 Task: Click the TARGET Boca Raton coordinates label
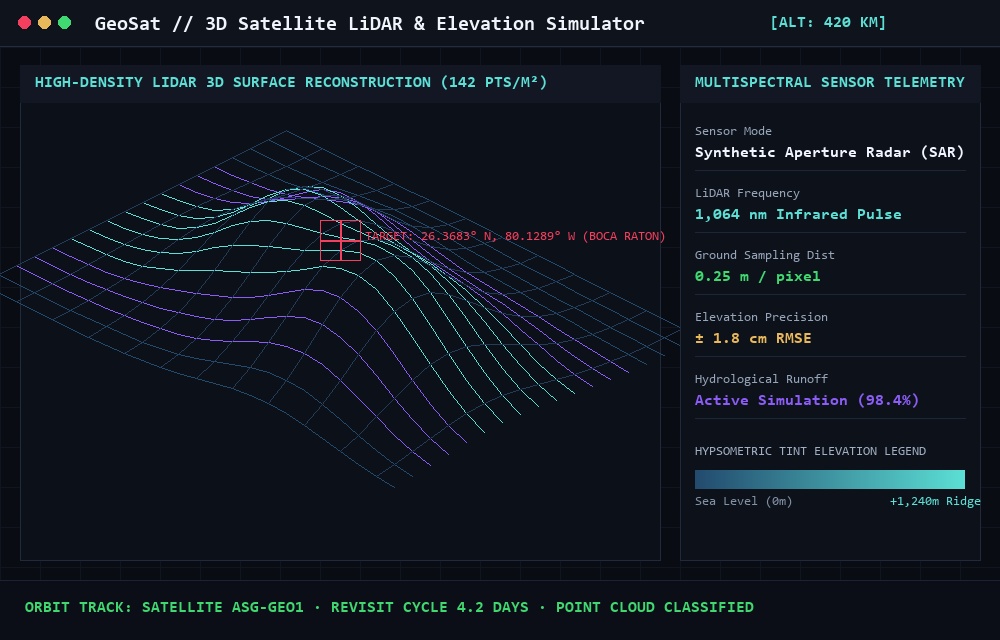pos(515,236)
